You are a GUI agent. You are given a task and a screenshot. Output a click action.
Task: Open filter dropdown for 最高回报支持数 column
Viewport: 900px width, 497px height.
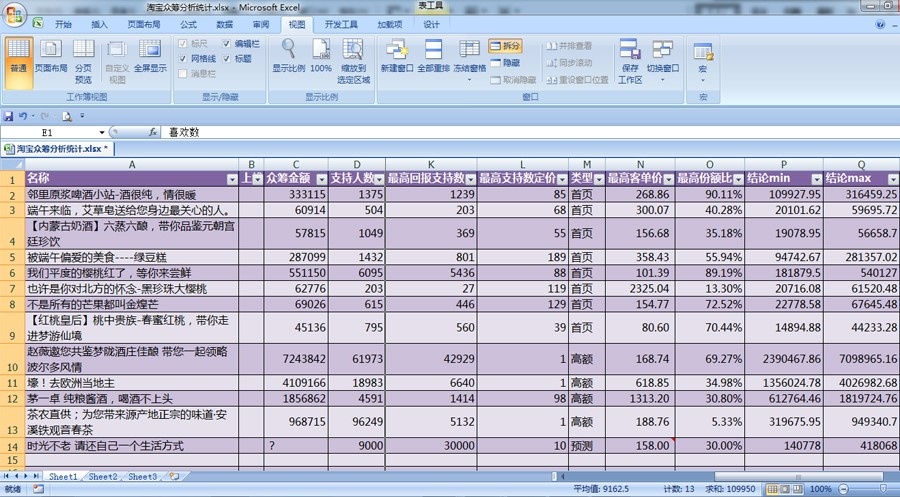click(x=471, y=180)
